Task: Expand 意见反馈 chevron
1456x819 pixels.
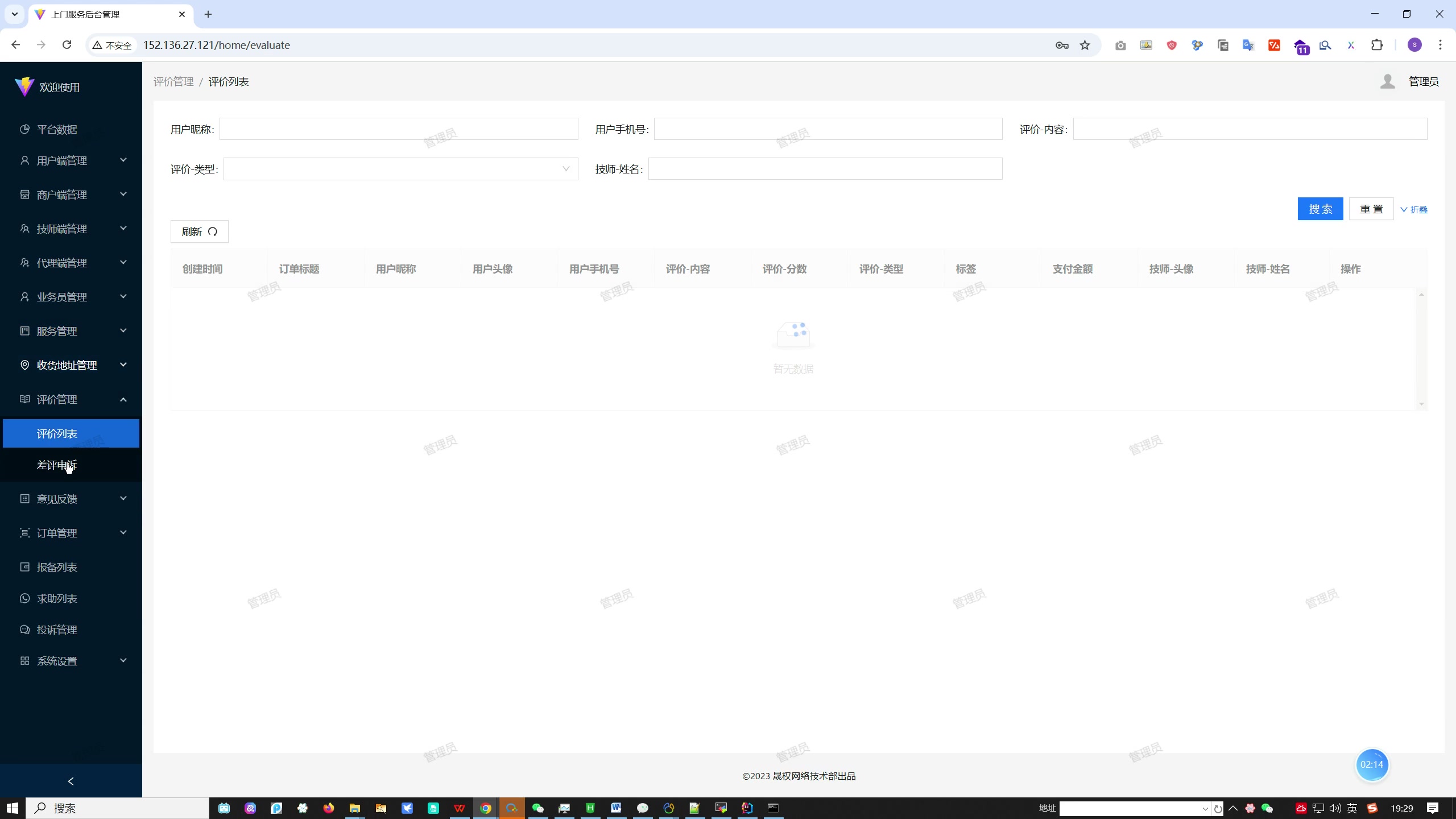Action: (x=123, y=499)
